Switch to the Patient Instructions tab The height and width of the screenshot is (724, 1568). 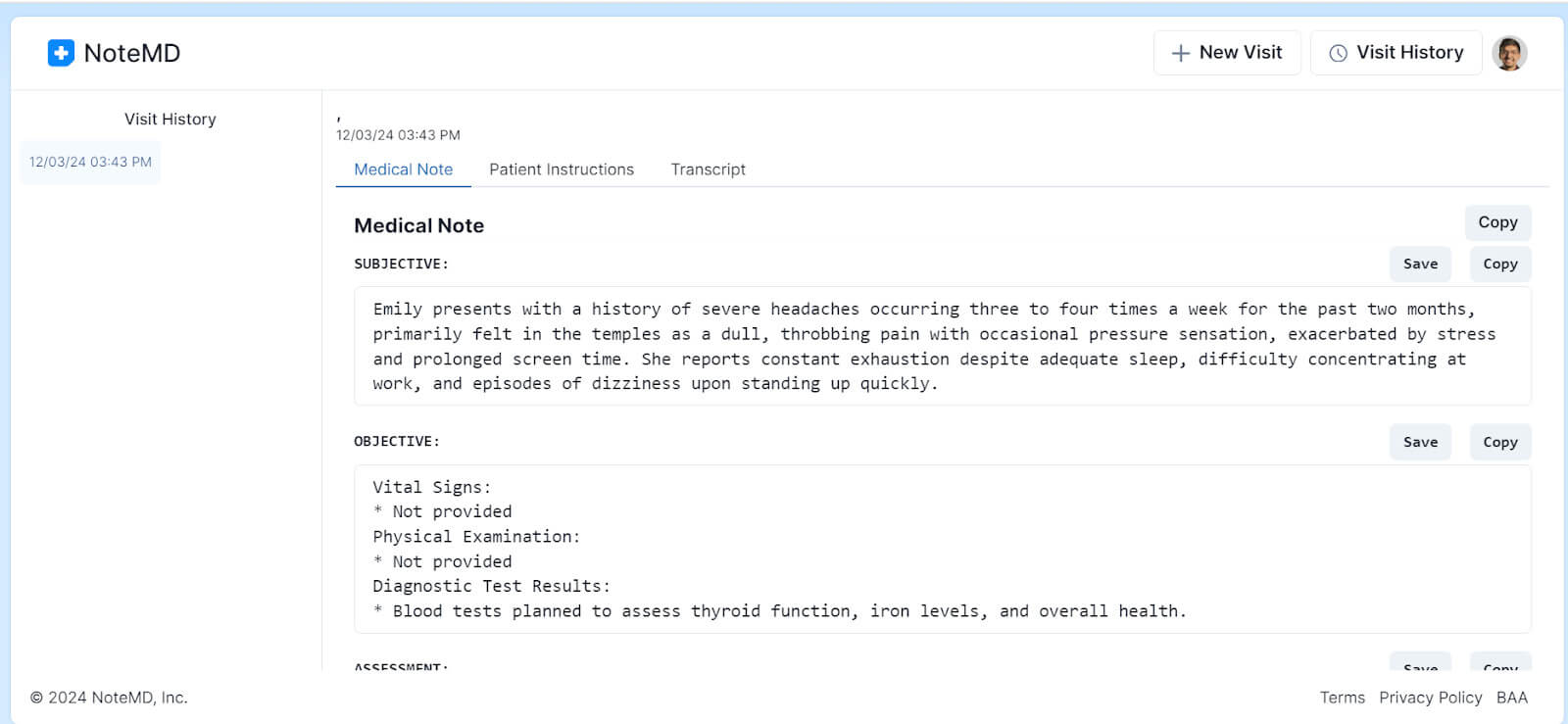click(561, 169)
